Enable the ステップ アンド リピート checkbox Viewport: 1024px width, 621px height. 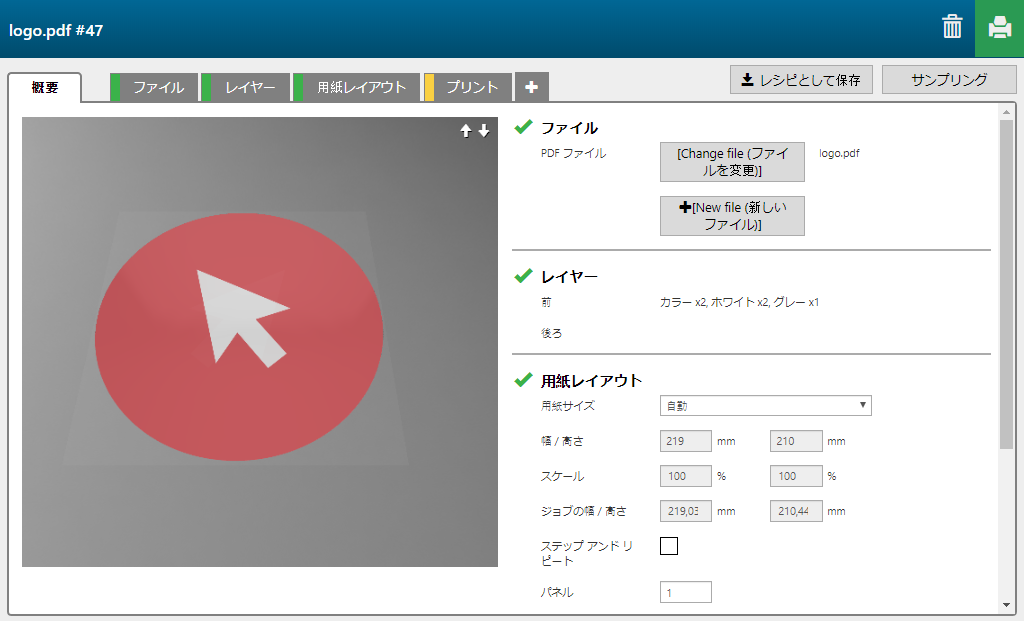[669, 546]
